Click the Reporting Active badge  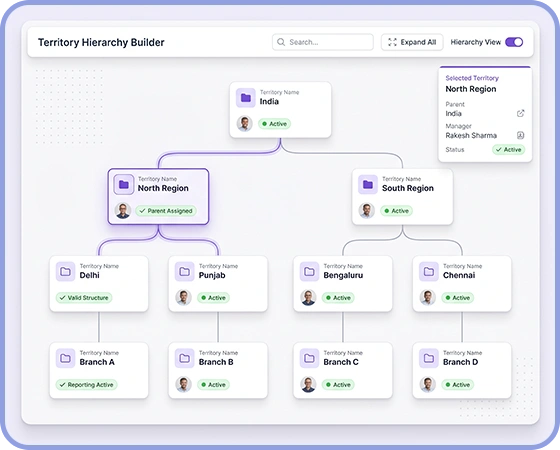click(x=86, y=385)
